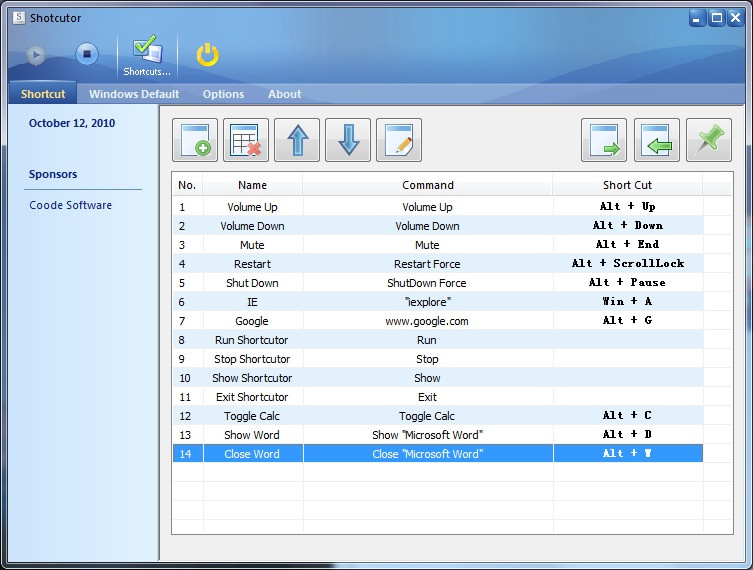
Task: Click the Alt + Down shortcut cell
Action: [x=628, y=226]
